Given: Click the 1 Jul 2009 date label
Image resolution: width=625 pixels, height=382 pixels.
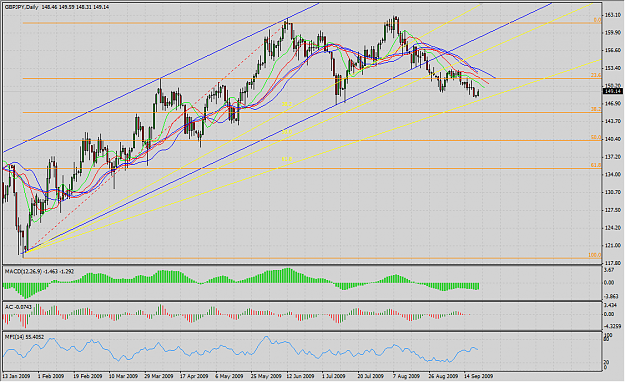Looking at the screenshot, I should point(334,376).
